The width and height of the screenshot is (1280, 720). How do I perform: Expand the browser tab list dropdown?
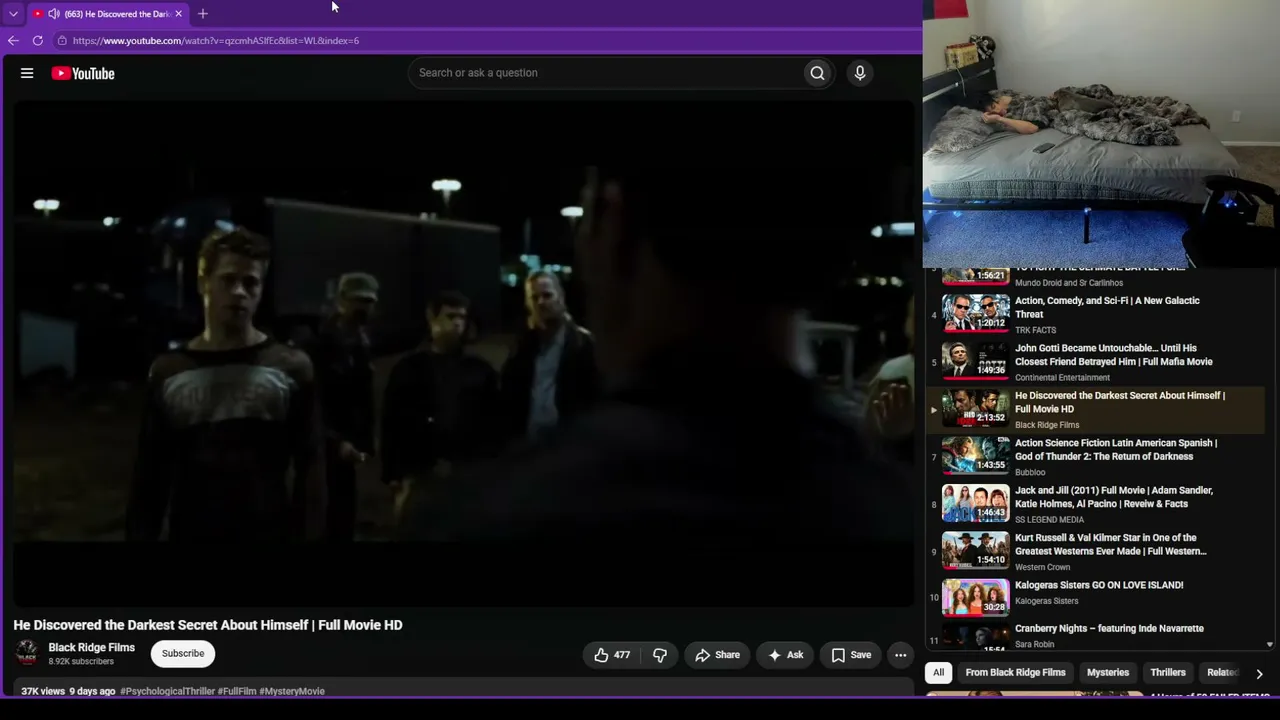pos(13,14)
